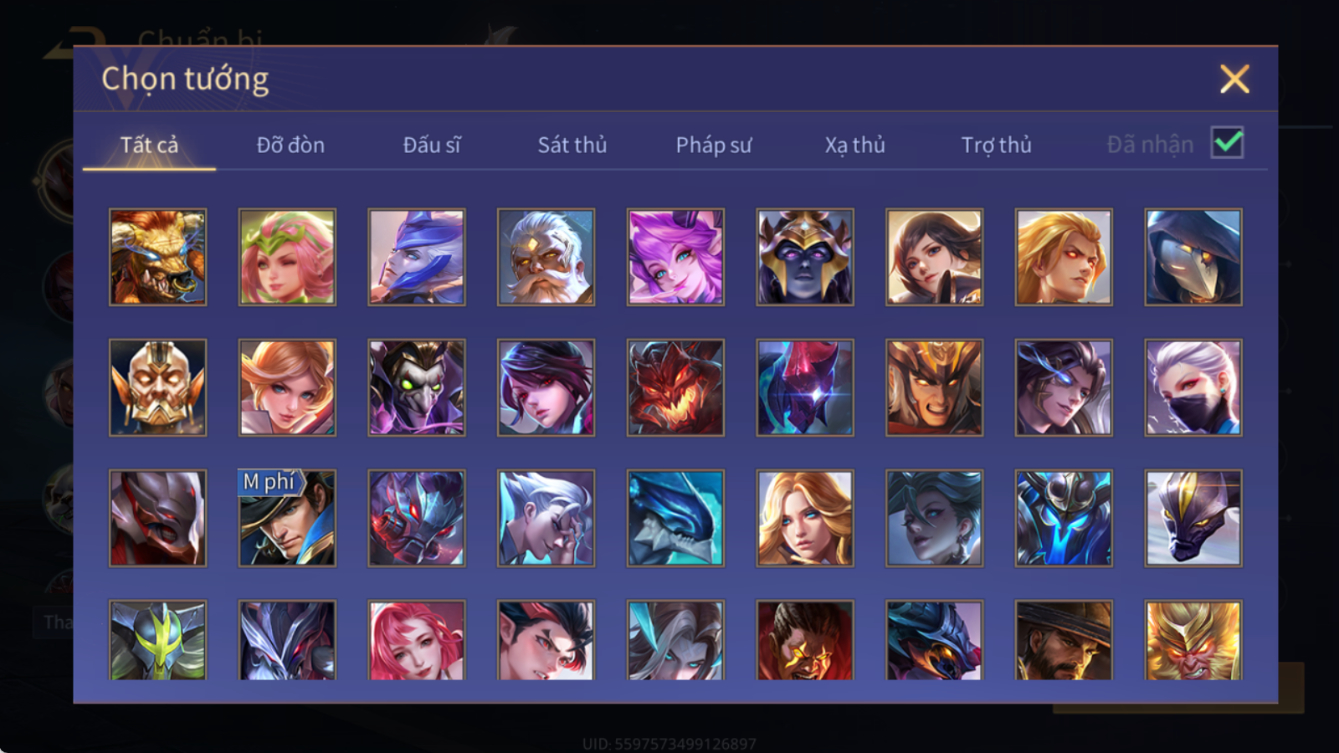Screen dimensions: 1339x753
Task: Open the Sát thủ tab
Action: click(x=572, y=145)
